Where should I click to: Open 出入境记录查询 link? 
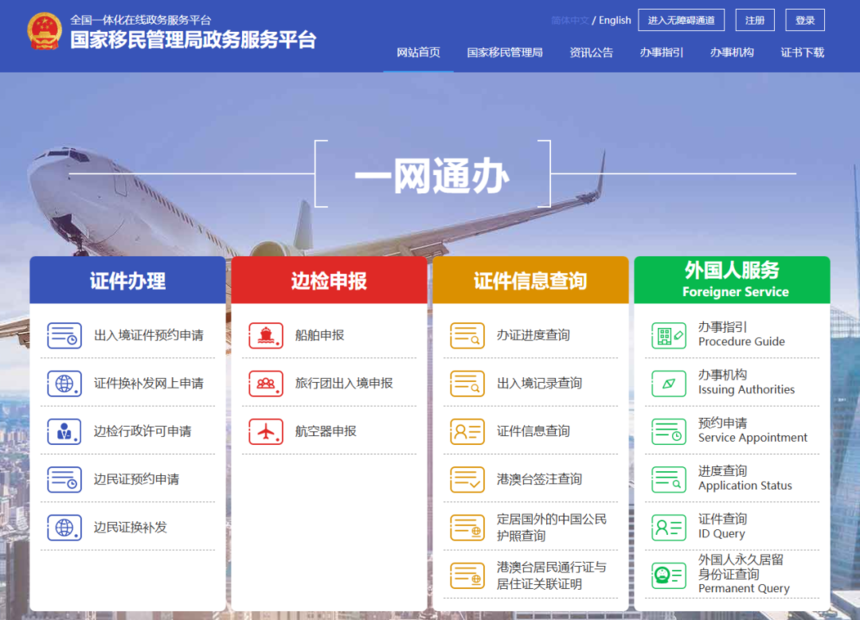[x=539, y=384]
